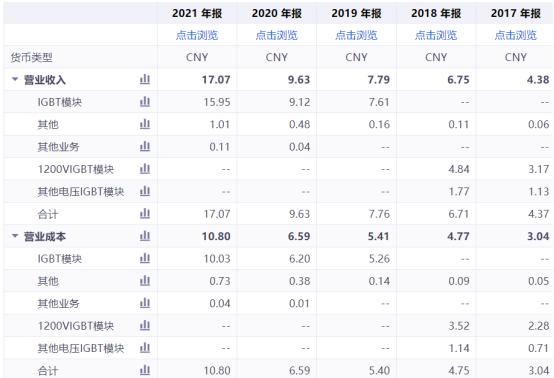Open 点击浏览 link under 2020 年报
The width and height of the screenshot is (554, 378).
[277, 35]
